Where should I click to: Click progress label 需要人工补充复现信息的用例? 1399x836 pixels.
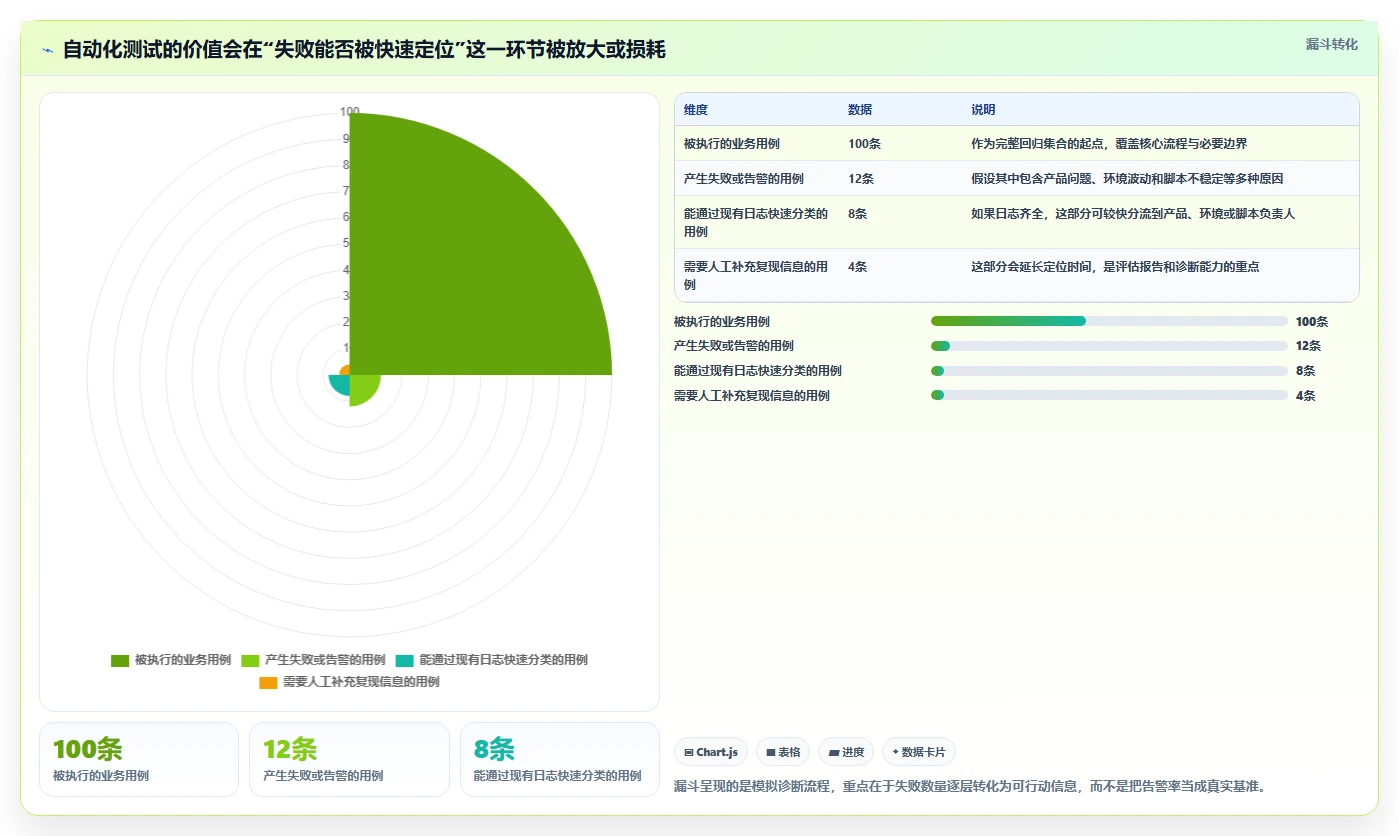point(752,396)
